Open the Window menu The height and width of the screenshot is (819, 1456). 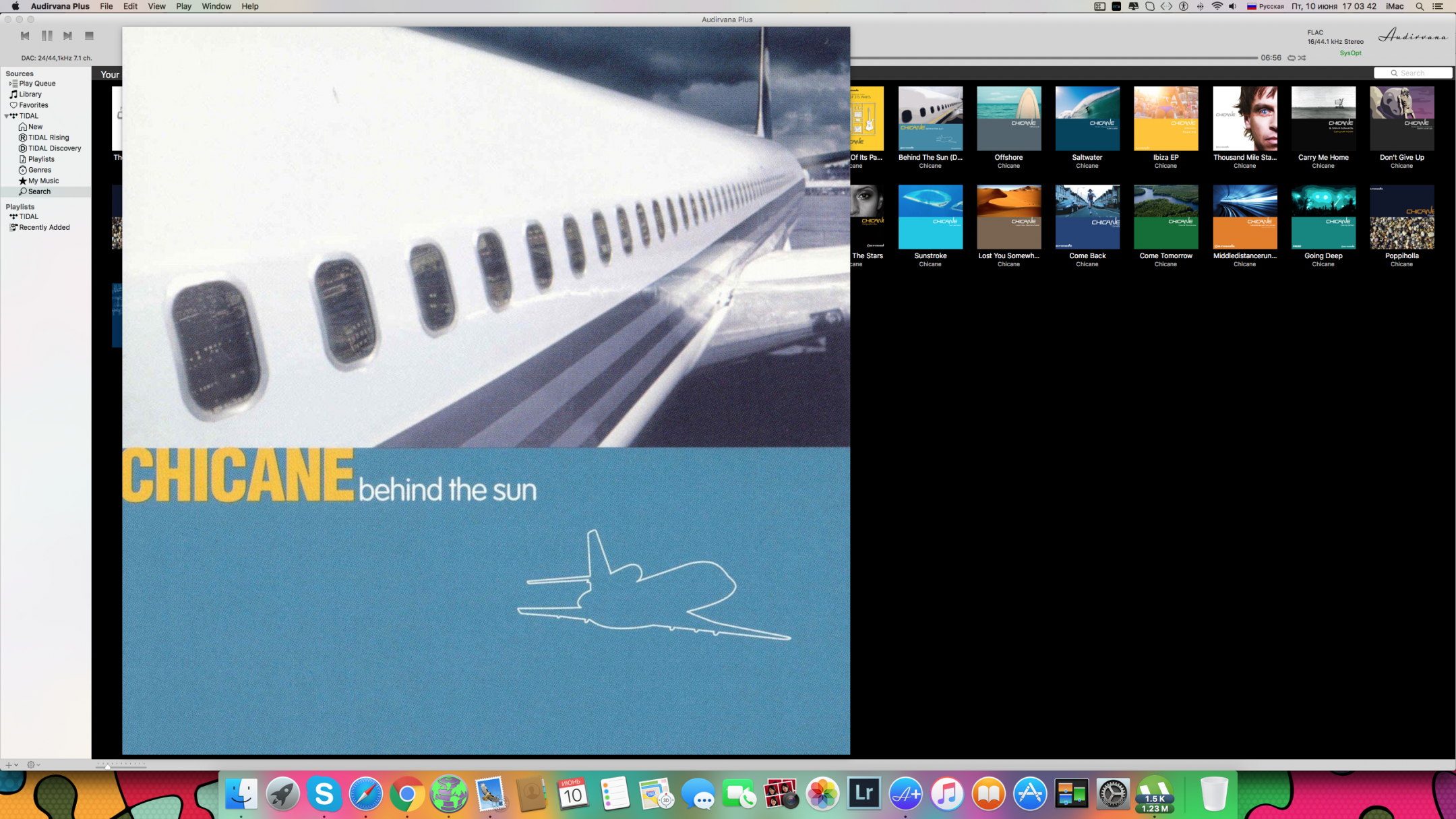tap(216, 6)
